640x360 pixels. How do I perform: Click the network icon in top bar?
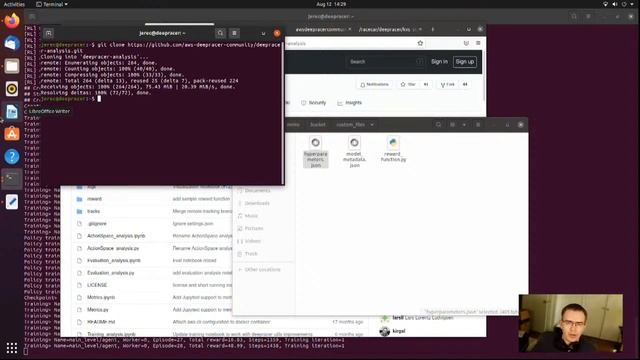(605, 4)
